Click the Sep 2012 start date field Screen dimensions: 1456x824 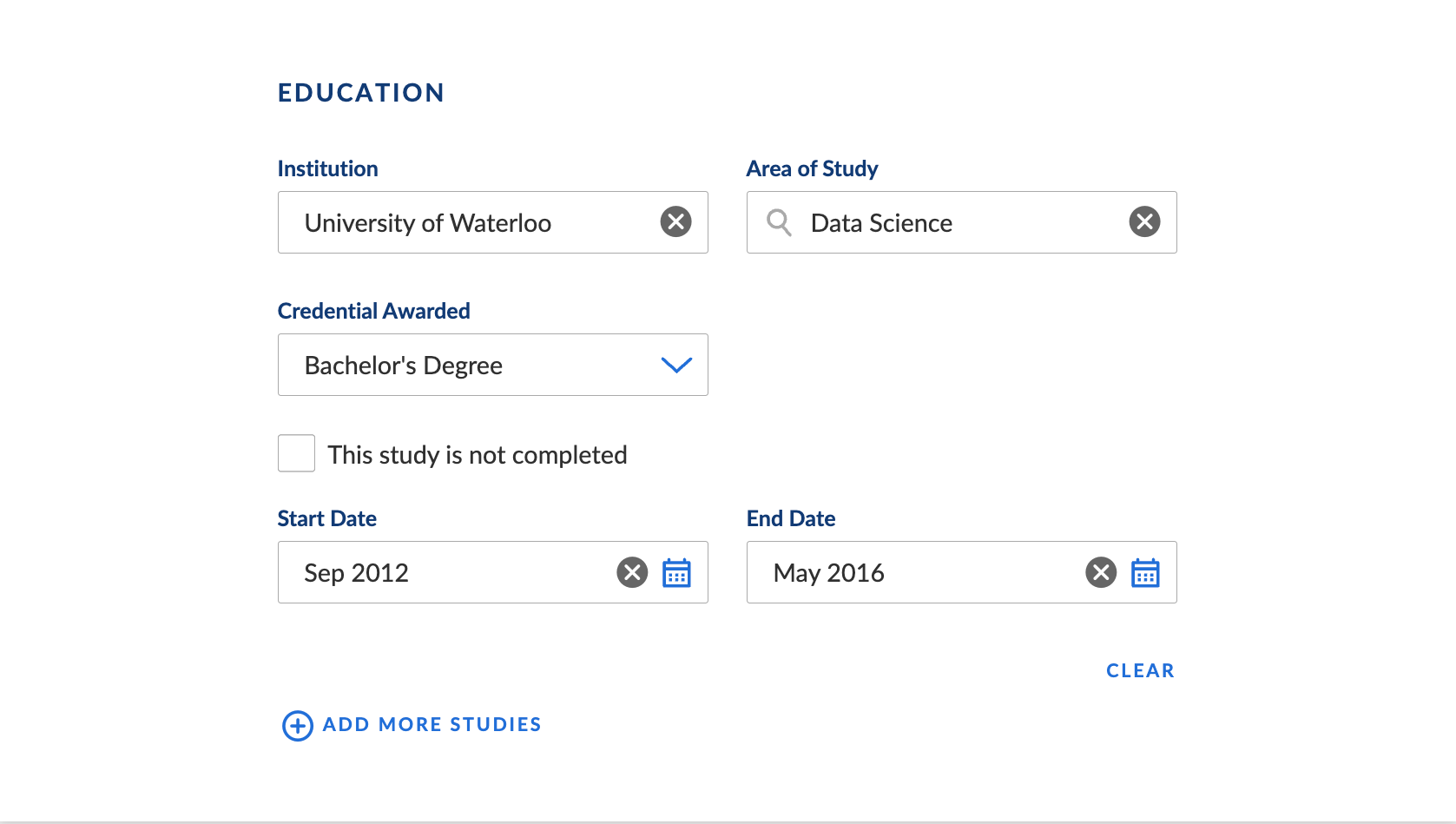[493, 572]
